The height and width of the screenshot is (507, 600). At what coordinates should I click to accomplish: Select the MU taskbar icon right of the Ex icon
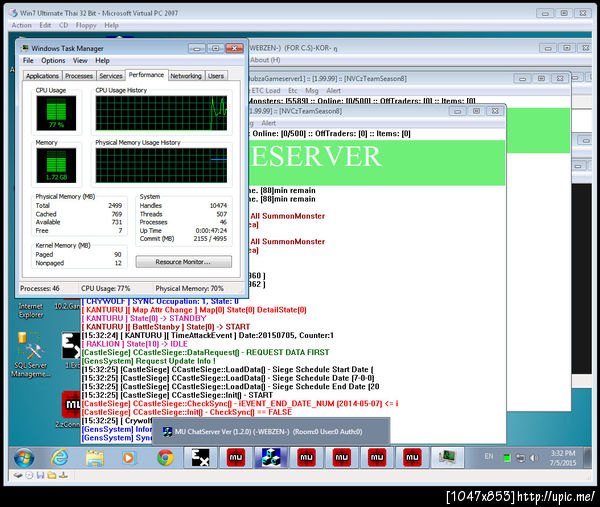point(236,458)
